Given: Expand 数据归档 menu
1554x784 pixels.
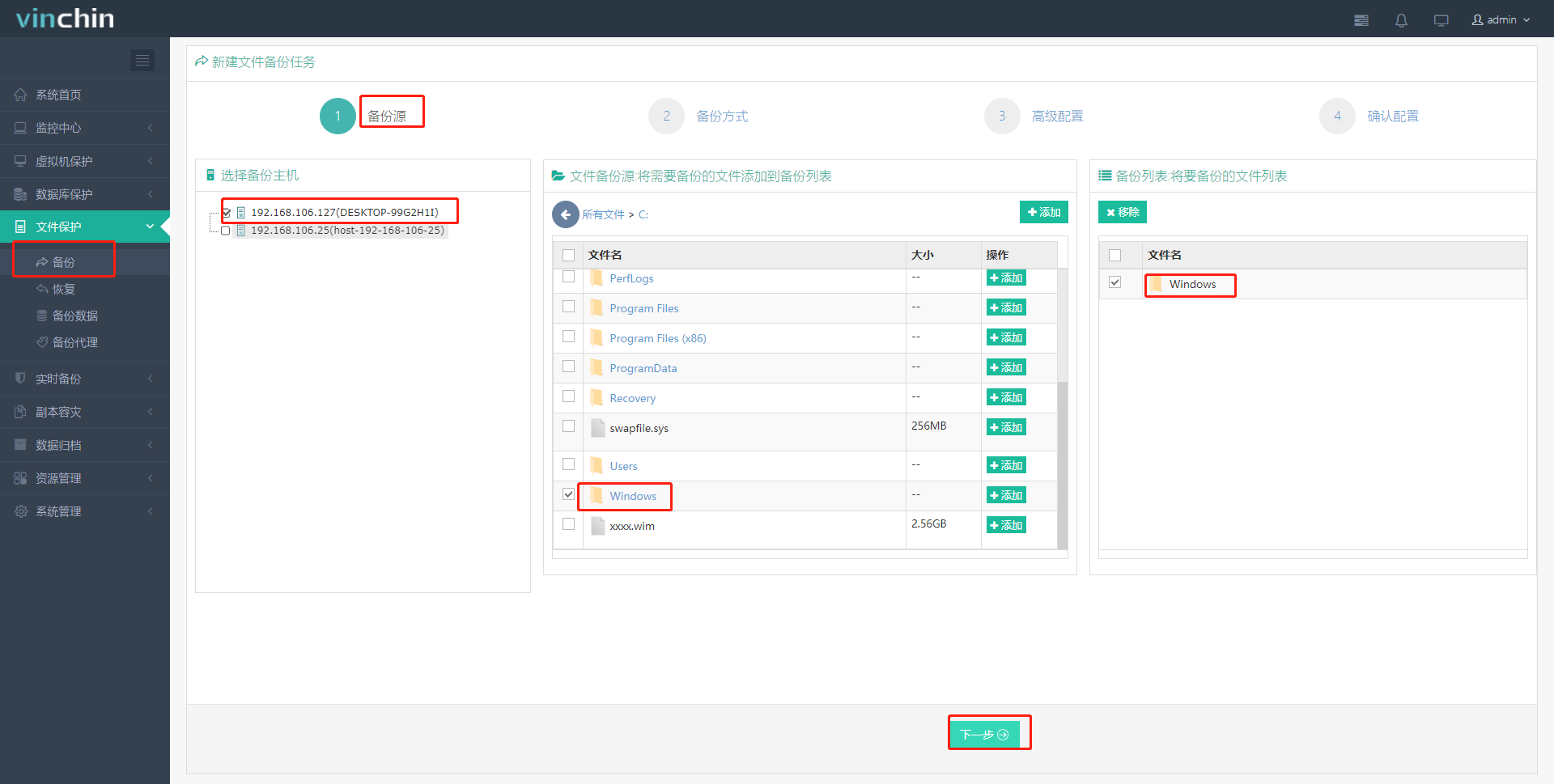Looking at the screenshot, I should [x=85, y=445].
